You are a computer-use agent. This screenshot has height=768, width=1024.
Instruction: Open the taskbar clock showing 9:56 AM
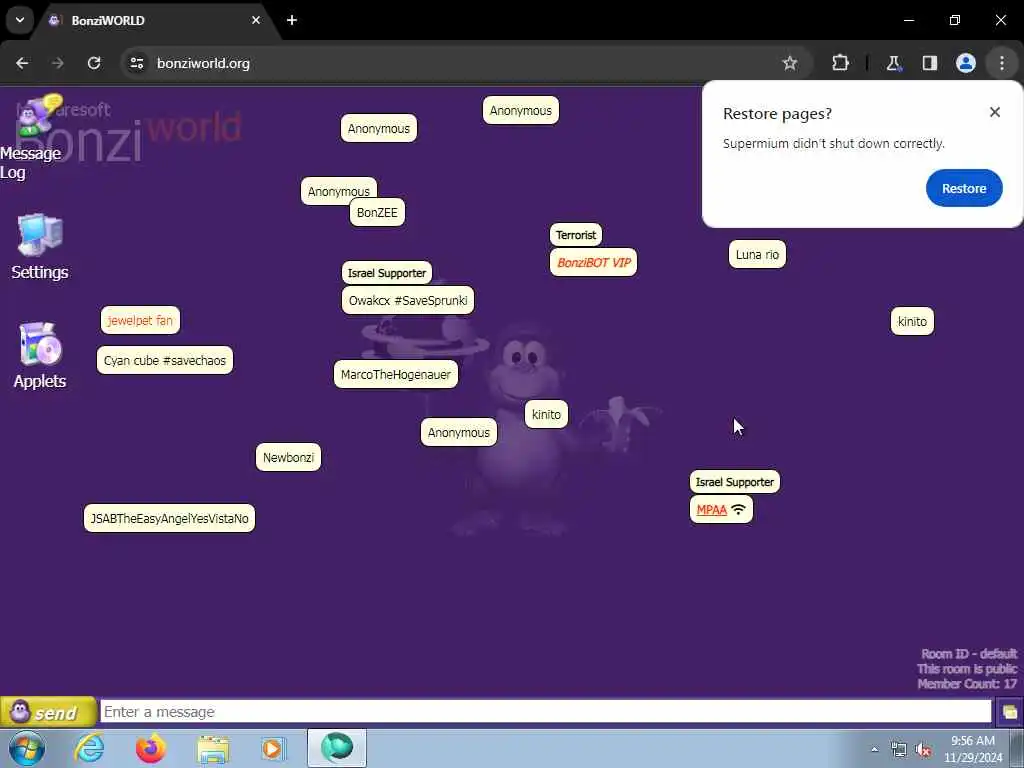[972, 749]
